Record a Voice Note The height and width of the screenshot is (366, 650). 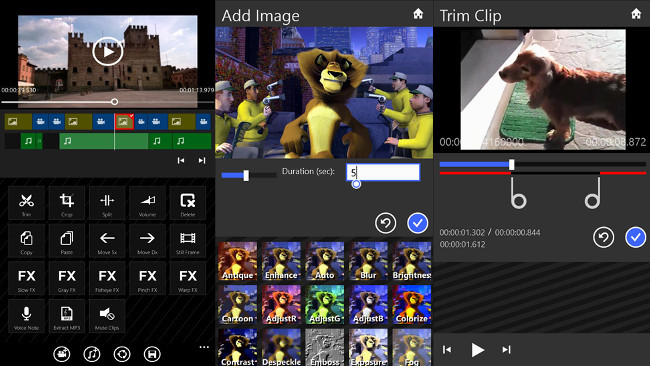26,316
